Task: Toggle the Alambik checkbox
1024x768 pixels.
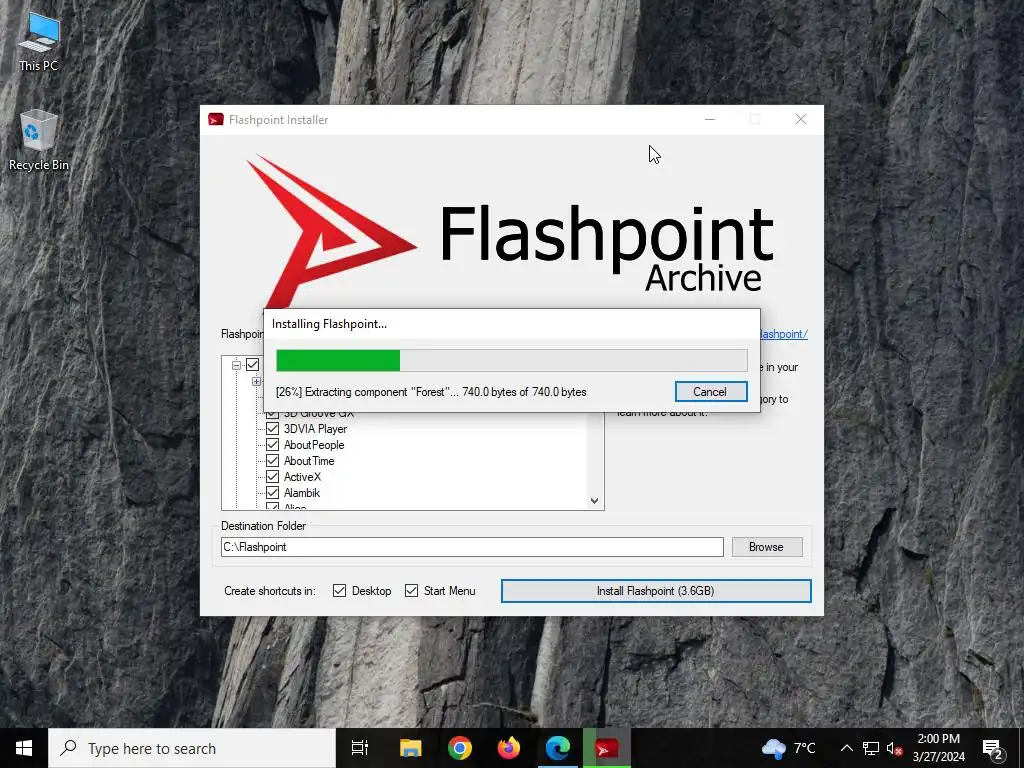Action: [x=272, y=493]
